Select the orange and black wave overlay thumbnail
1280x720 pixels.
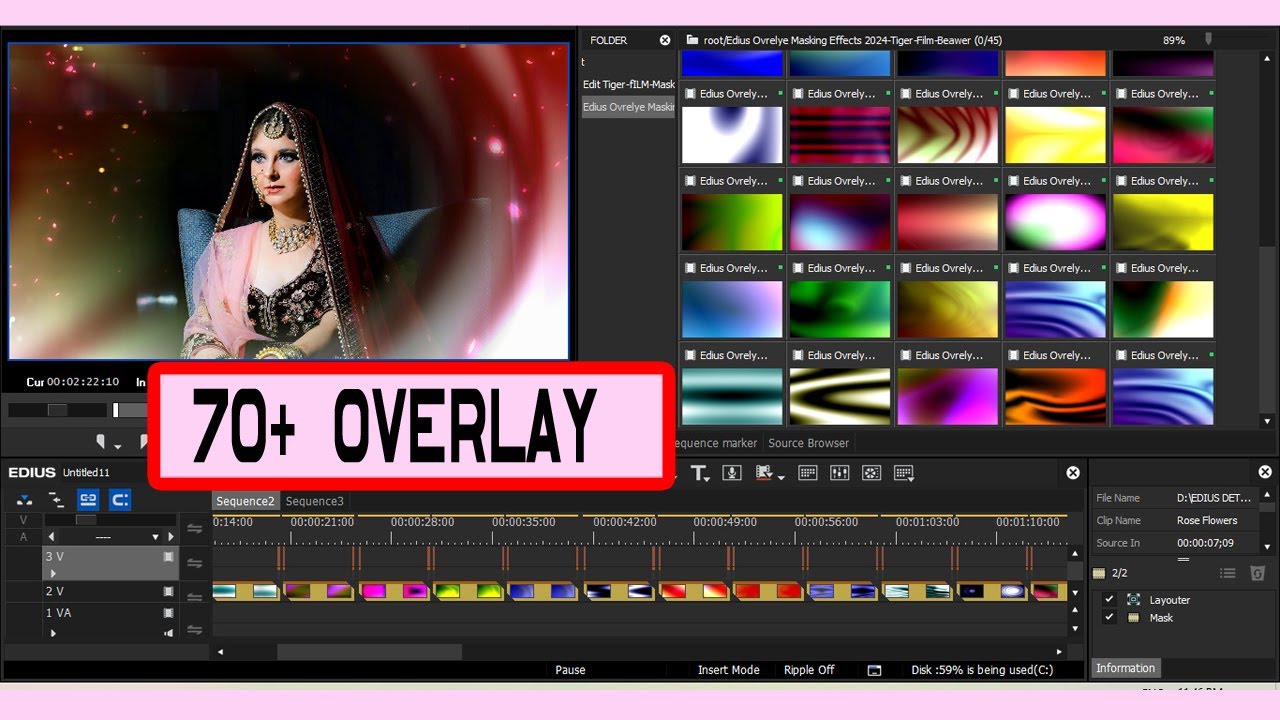[1055, 395]
